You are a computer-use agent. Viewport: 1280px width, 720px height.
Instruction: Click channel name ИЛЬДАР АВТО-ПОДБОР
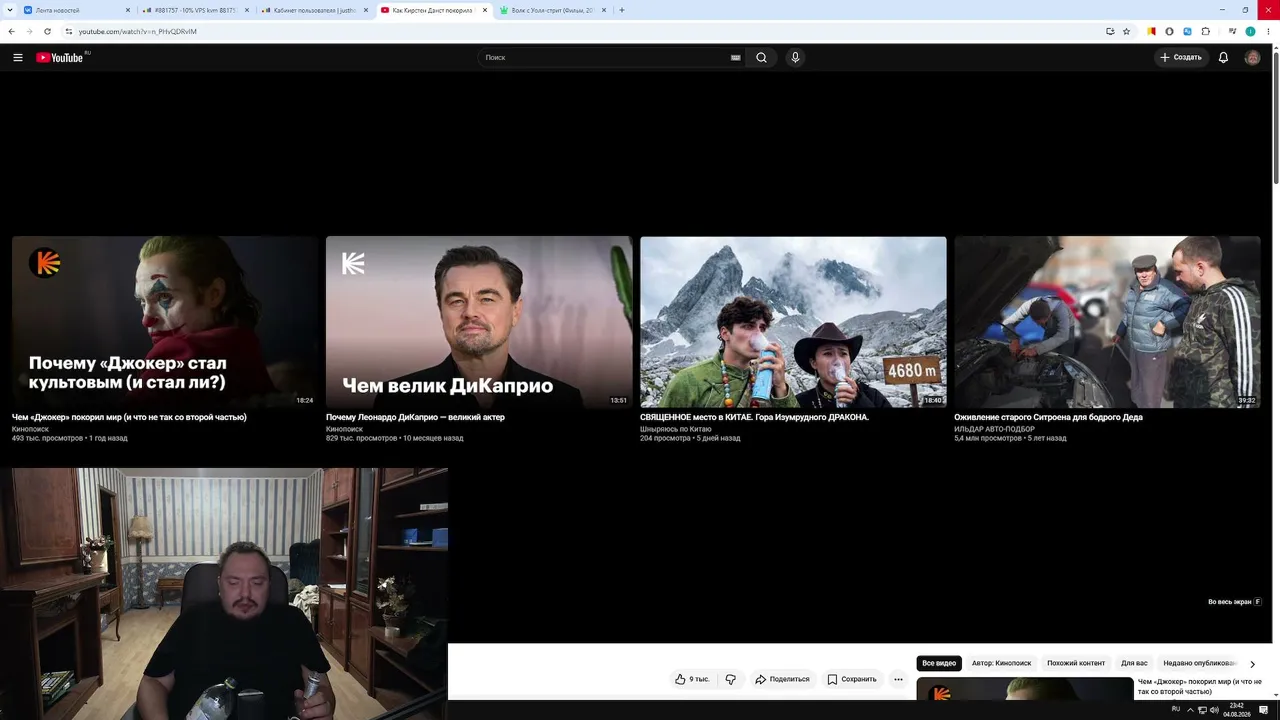[x=994, y=429]
